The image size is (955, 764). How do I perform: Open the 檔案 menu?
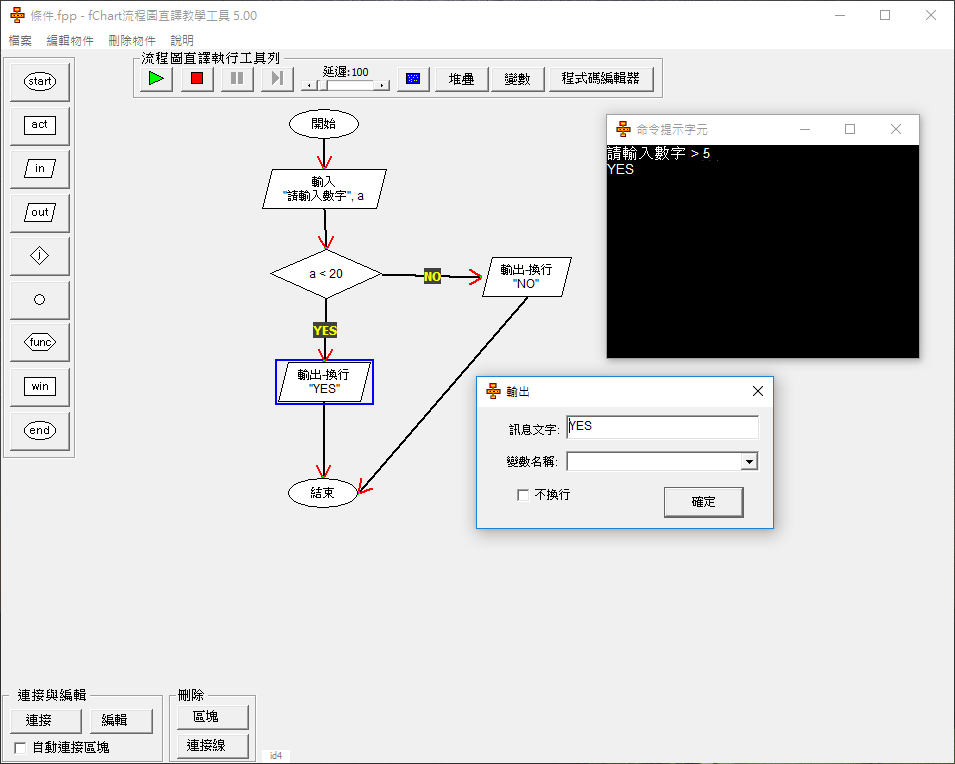[x=20, y=41]
